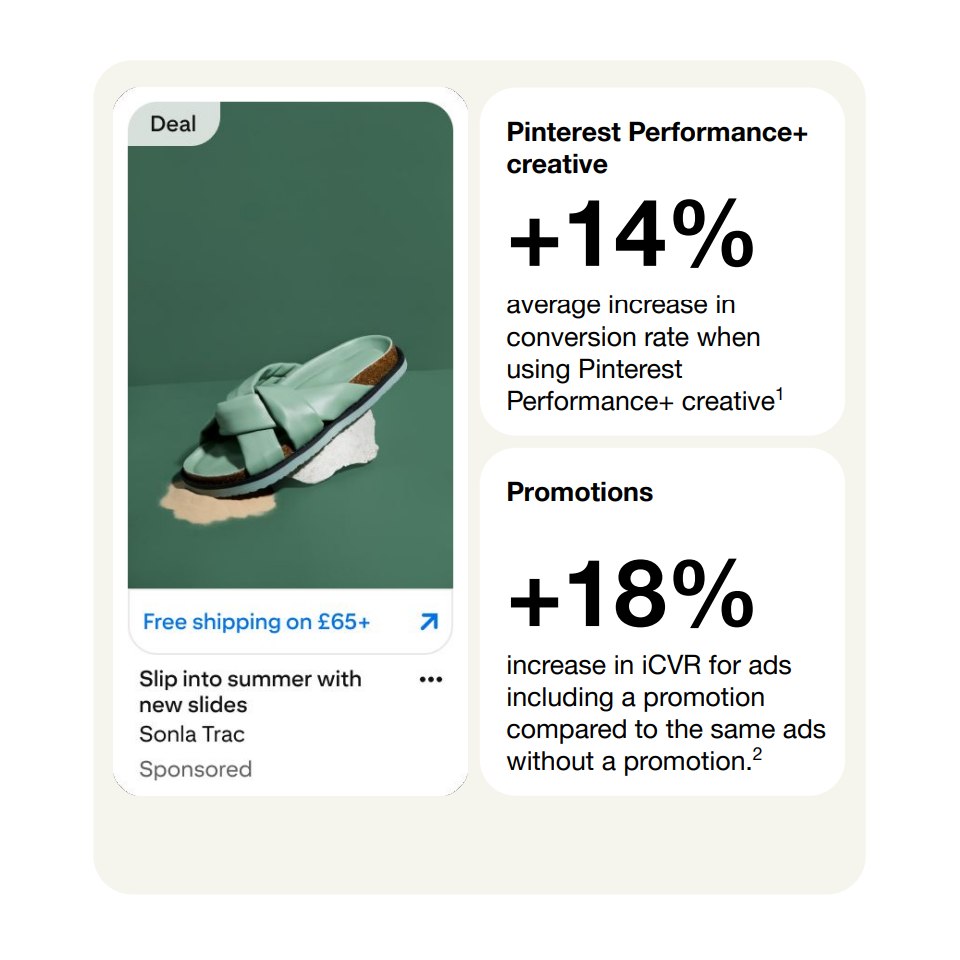Image resolution: width=960 pixels, height=960 pixels.
Task: Click the blue arrow icon beside free shipping
Action: 429,621
